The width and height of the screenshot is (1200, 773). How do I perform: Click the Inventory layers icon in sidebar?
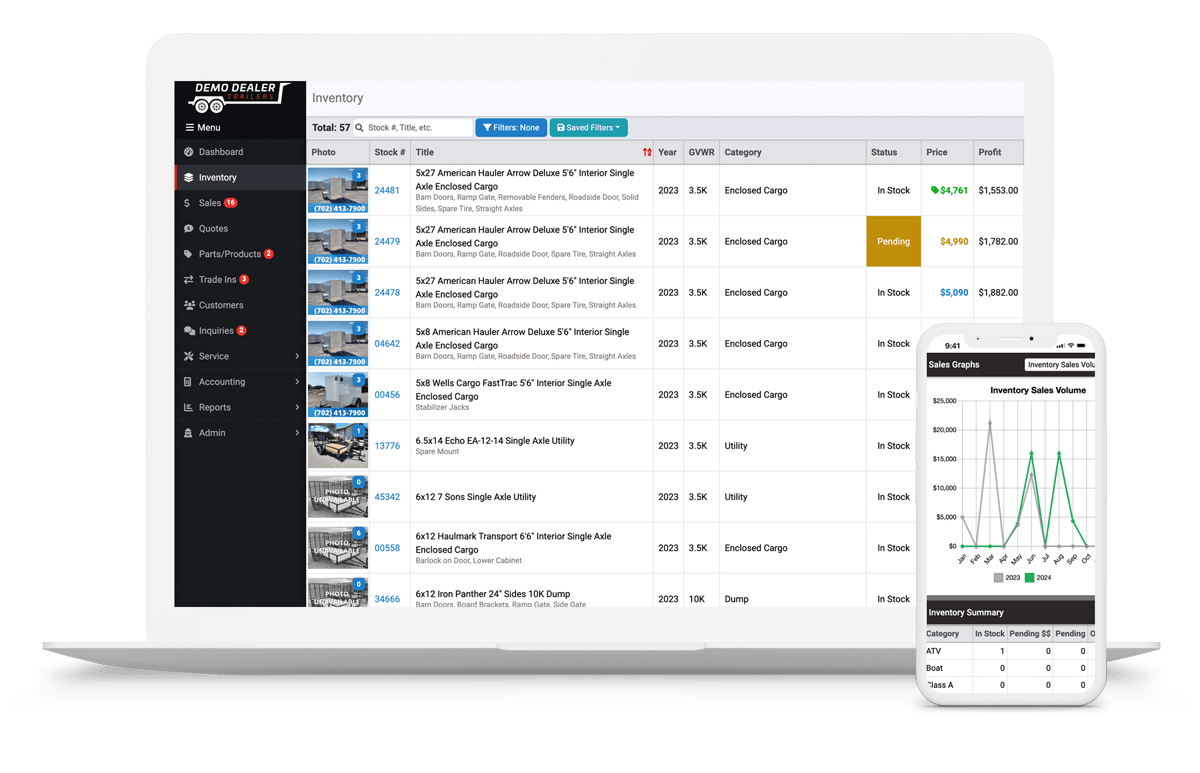(x=189, y=178)
